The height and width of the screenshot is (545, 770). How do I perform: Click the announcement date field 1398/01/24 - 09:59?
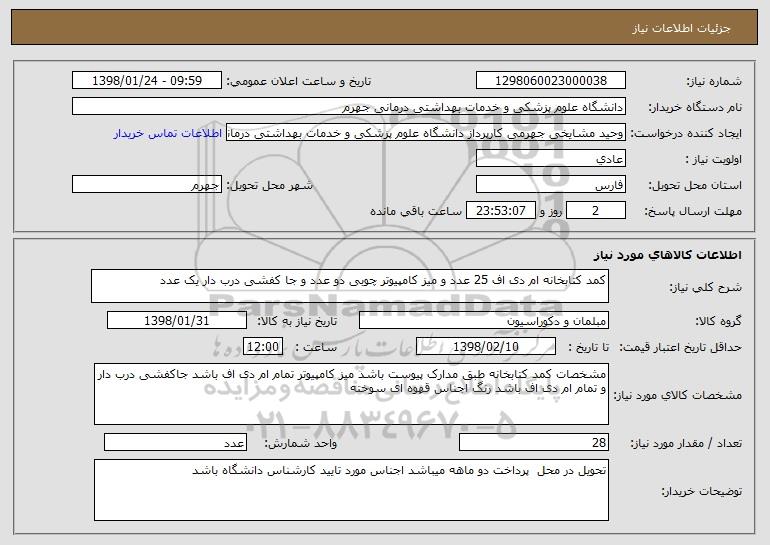(147, 81)
